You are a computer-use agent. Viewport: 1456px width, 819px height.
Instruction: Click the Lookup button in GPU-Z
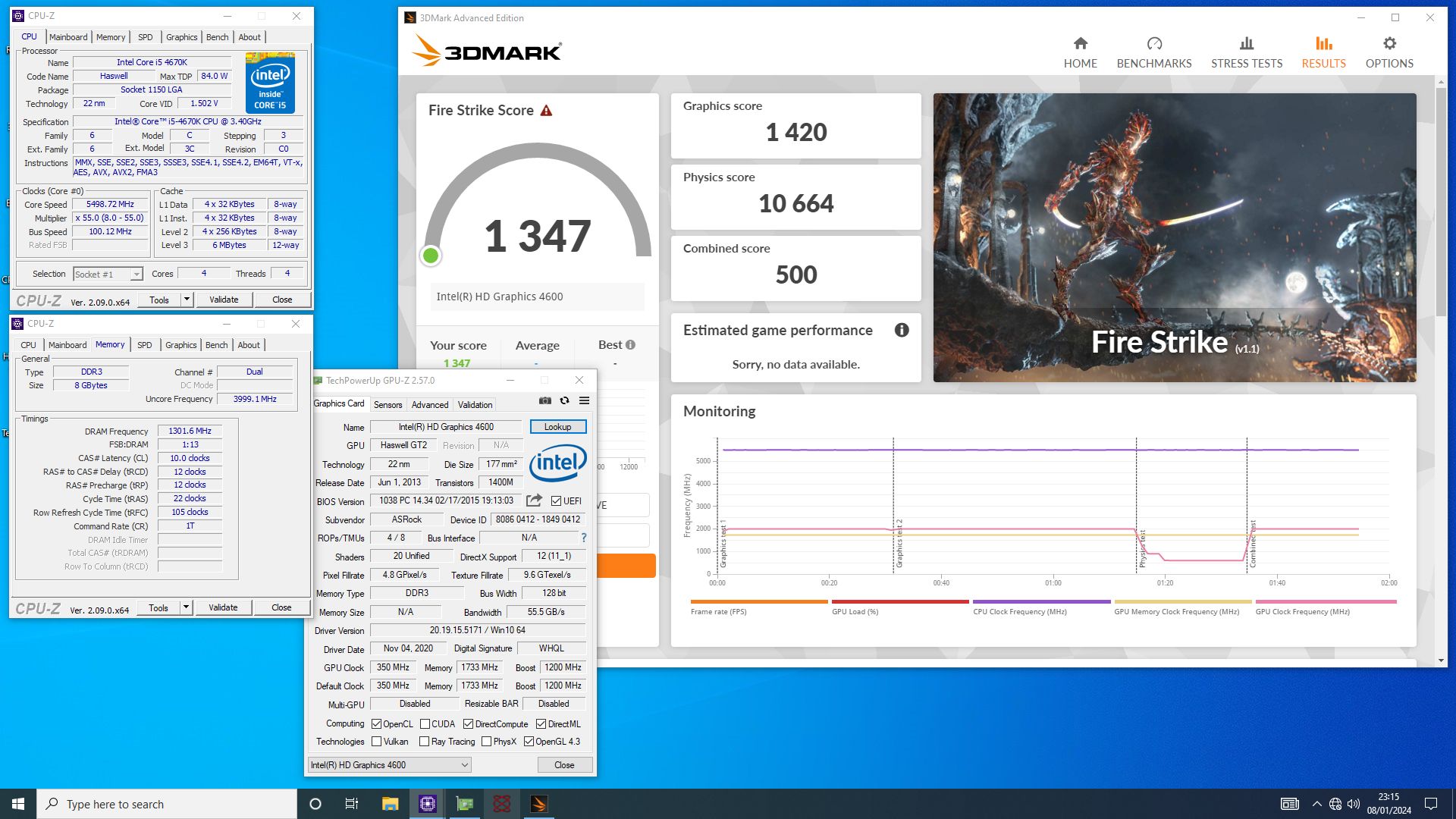click(x=558, y=427)
